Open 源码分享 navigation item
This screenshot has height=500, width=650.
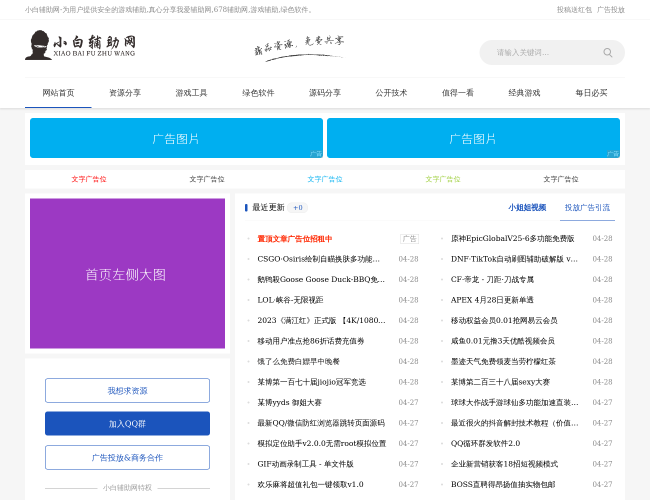(x=325, y=93)
